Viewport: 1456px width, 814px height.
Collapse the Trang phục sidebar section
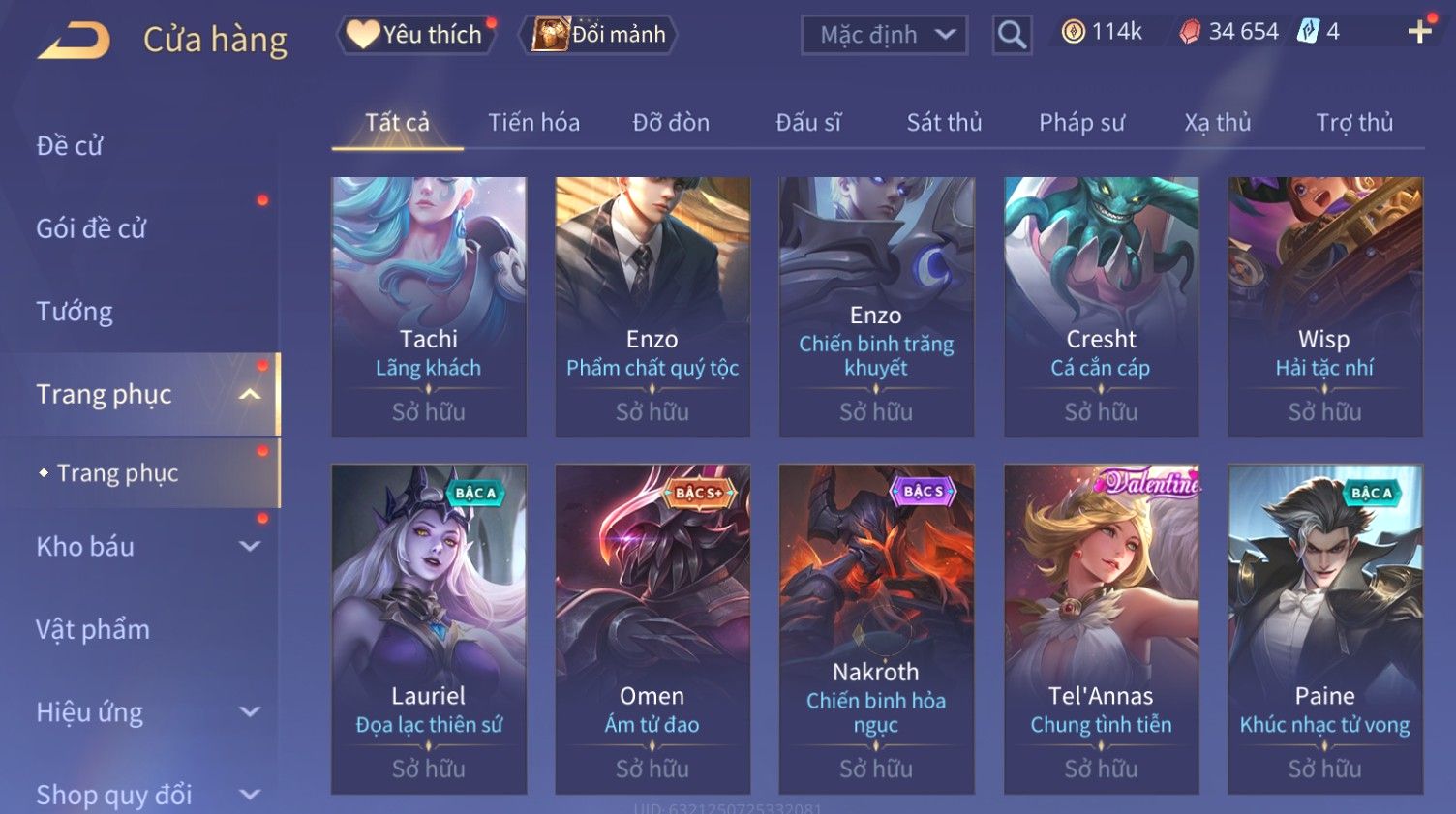[250, 394]
